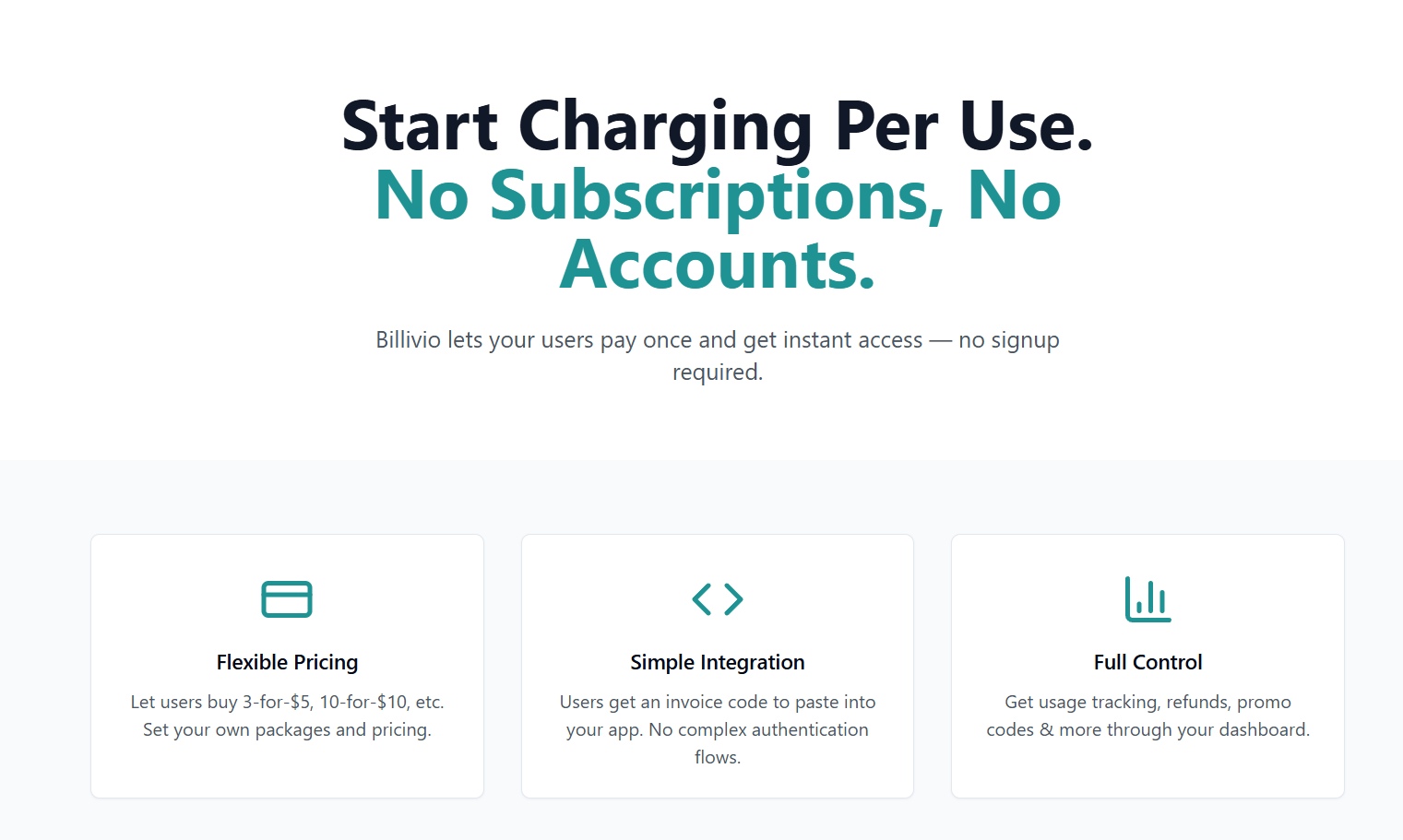Select the "Flexible Pricing" card title

coord(287,662)
